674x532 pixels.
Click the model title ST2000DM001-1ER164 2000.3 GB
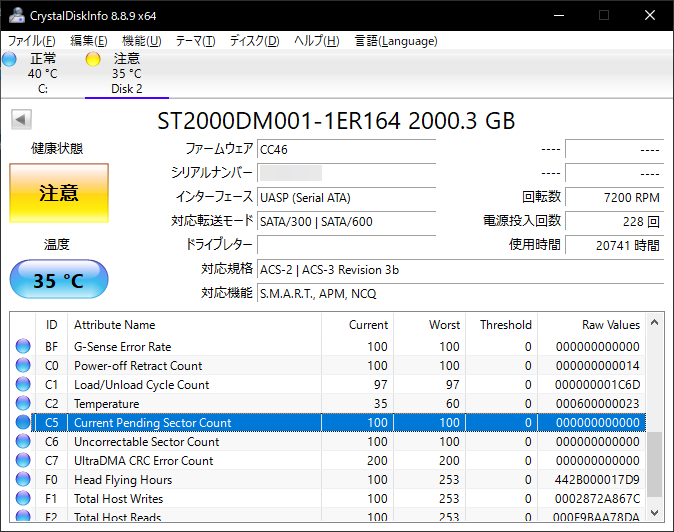coord(336,121)
